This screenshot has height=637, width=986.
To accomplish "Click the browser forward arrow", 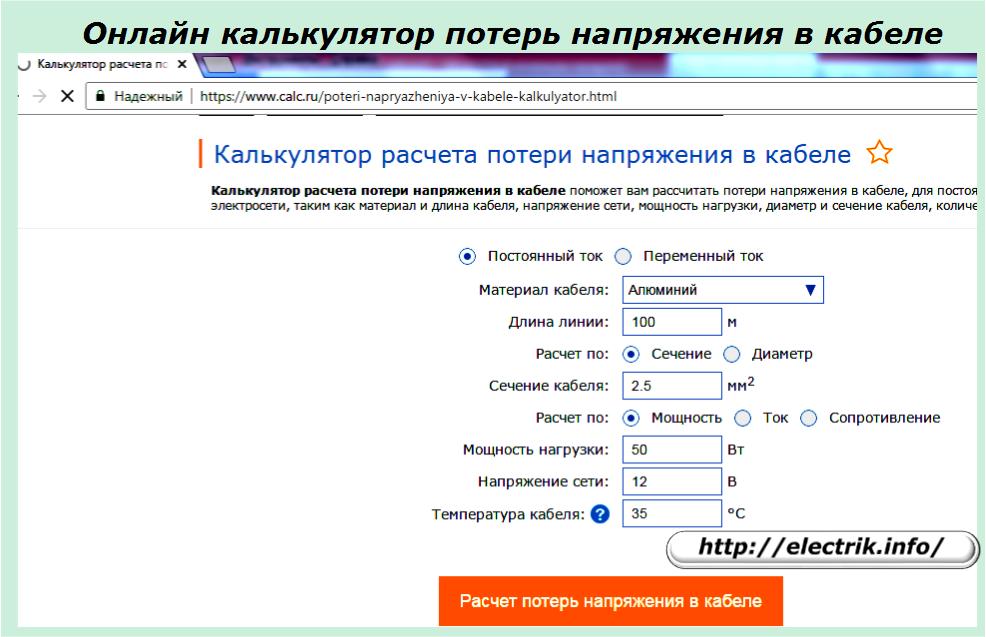I will point(39,97).
